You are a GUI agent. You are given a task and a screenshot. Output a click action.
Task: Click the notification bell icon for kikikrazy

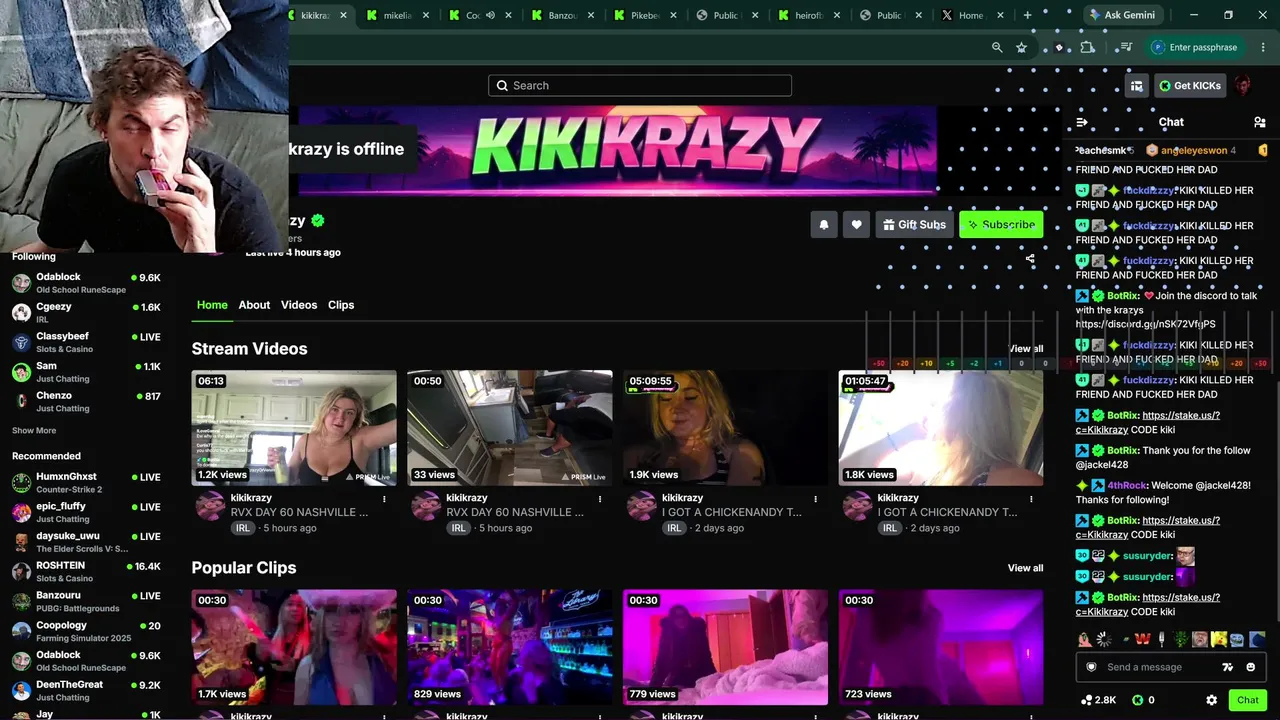(x=824, y=225)
